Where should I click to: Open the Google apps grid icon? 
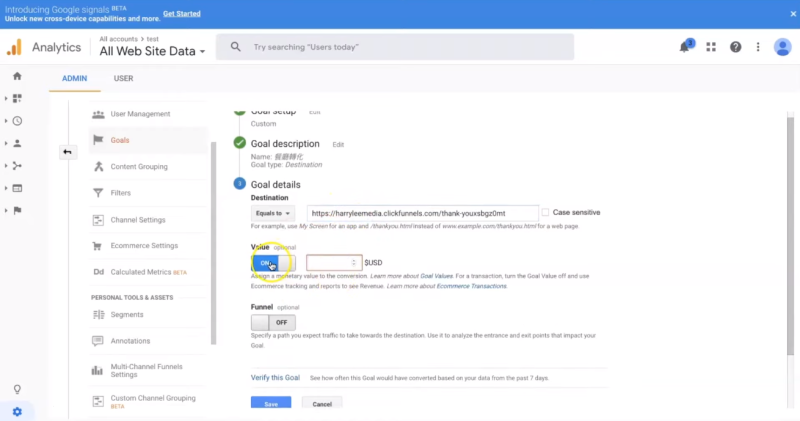pos(711,47)
